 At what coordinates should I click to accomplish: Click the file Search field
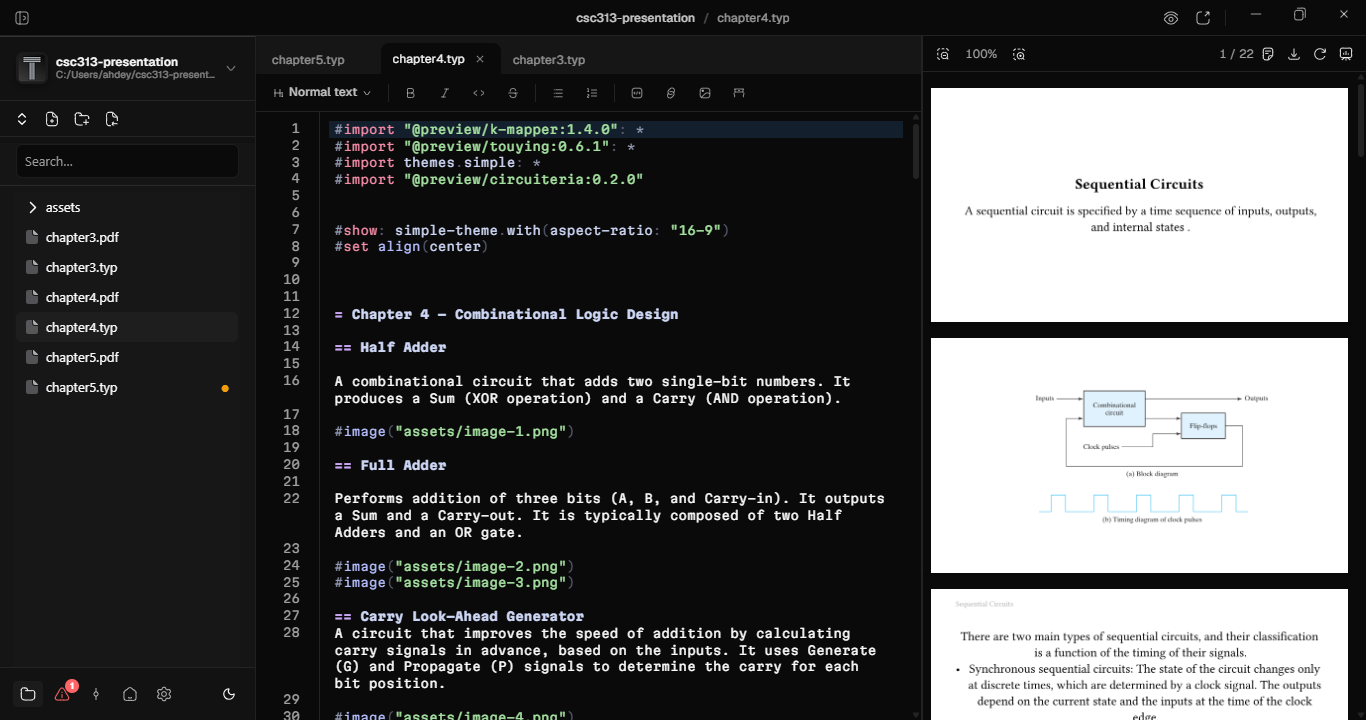(127, 161)
